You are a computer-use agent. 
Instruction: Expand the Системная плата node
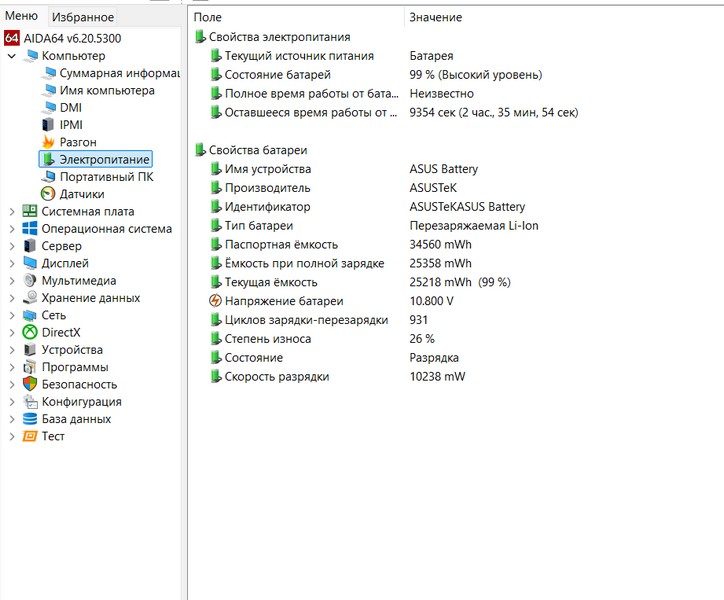pyautogui.click(x=12, y=211)
